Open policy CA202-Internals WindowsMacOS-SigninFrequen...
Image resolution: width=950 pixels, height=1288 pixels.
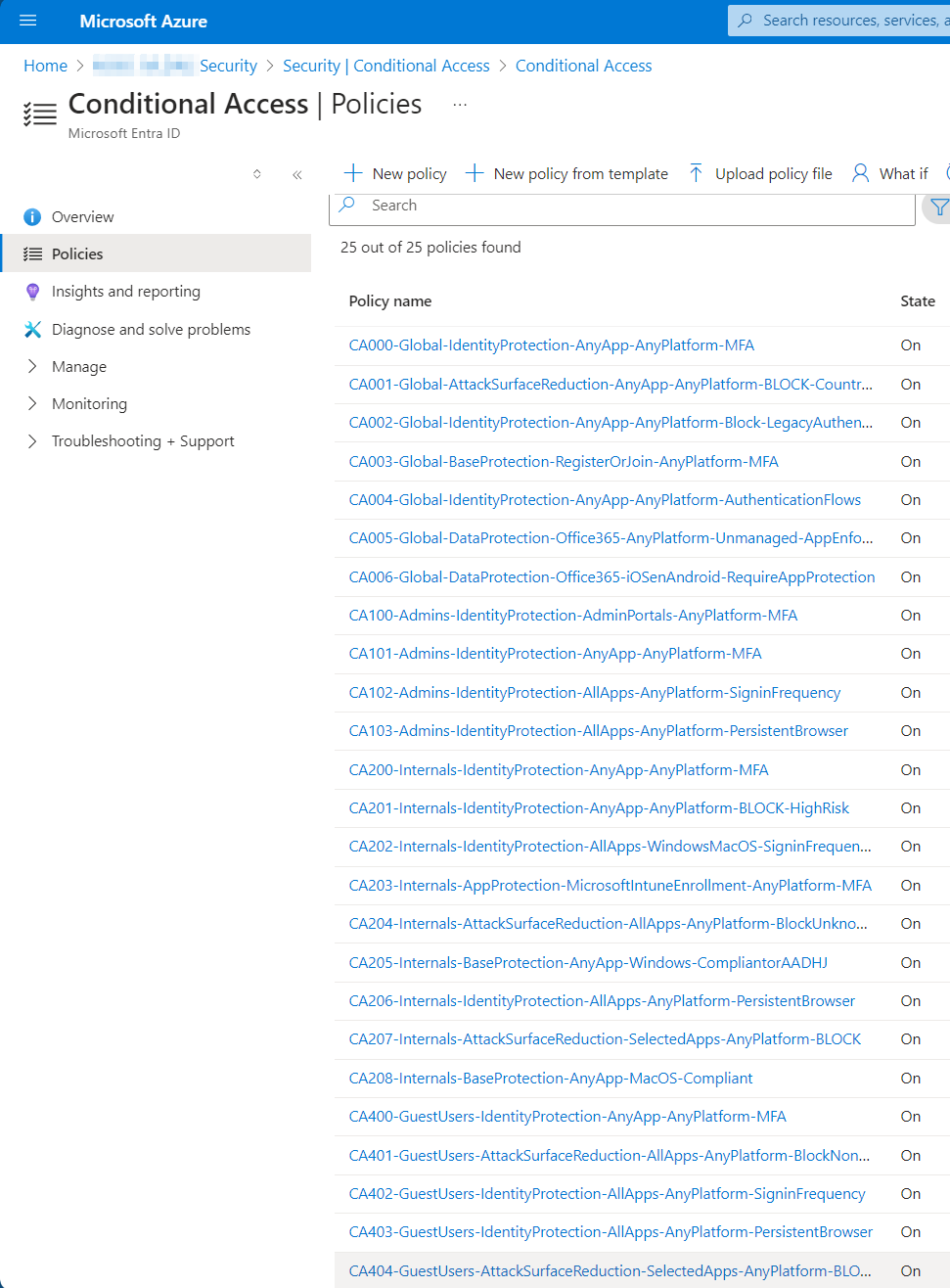610,847
